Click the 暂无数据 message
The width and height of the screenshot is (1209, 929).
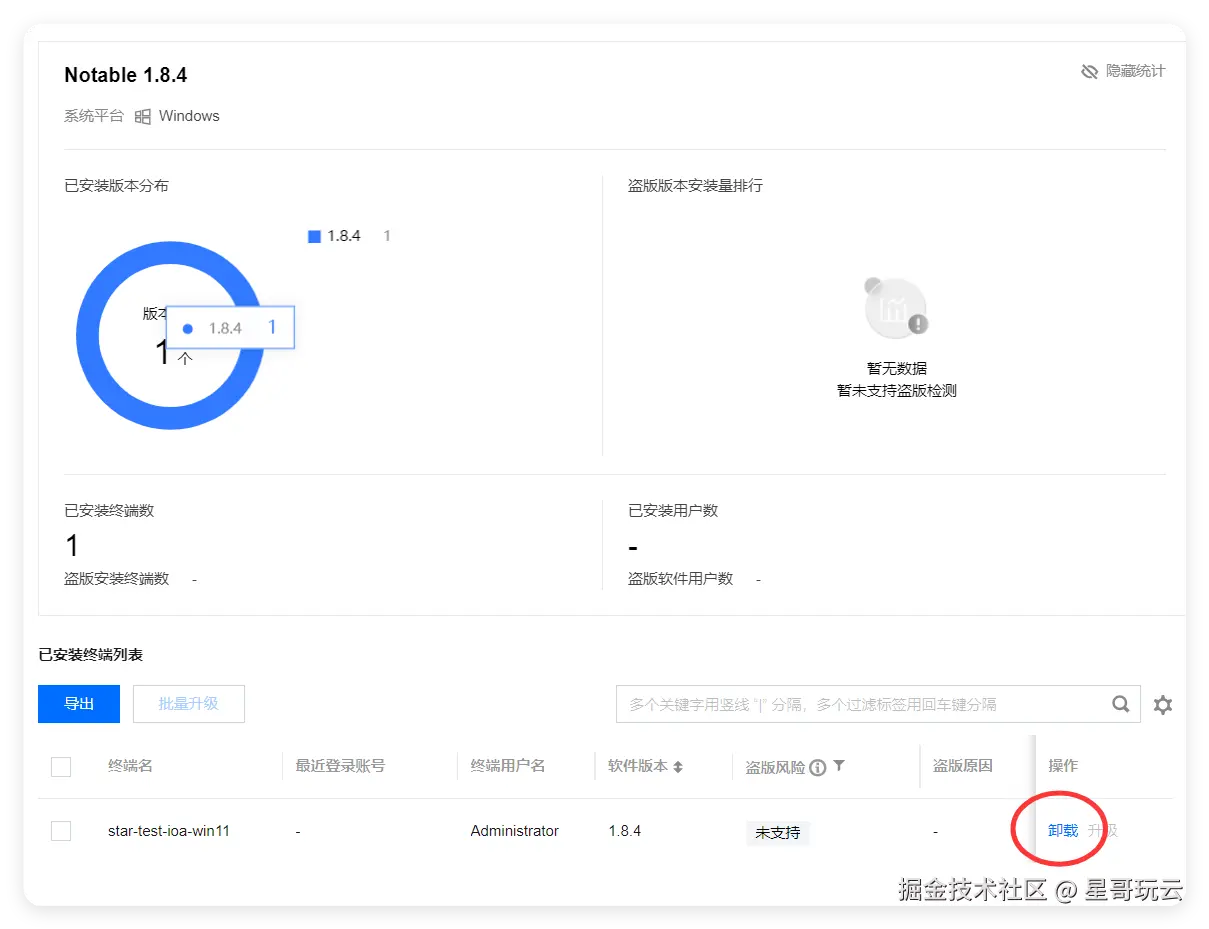(x=897, y=369)
